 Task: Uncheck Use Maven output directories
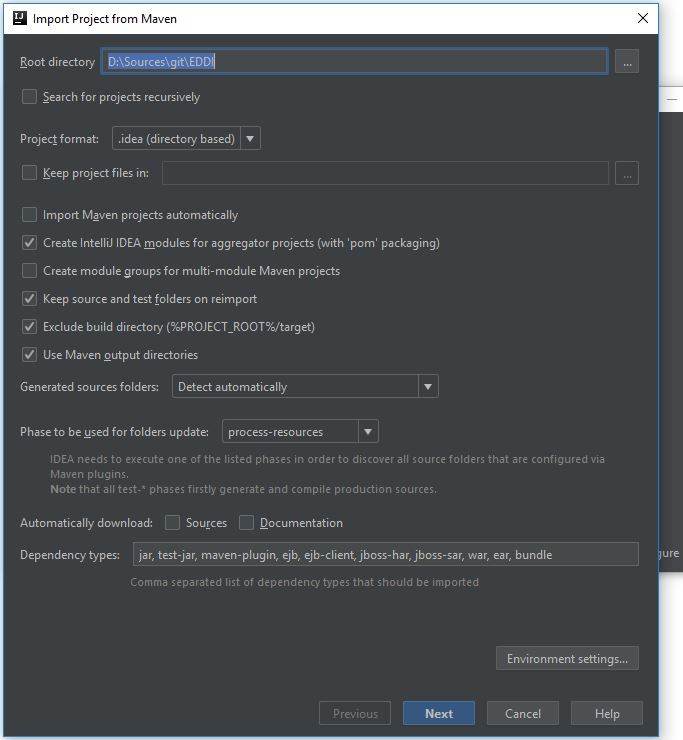coord(30,355)
